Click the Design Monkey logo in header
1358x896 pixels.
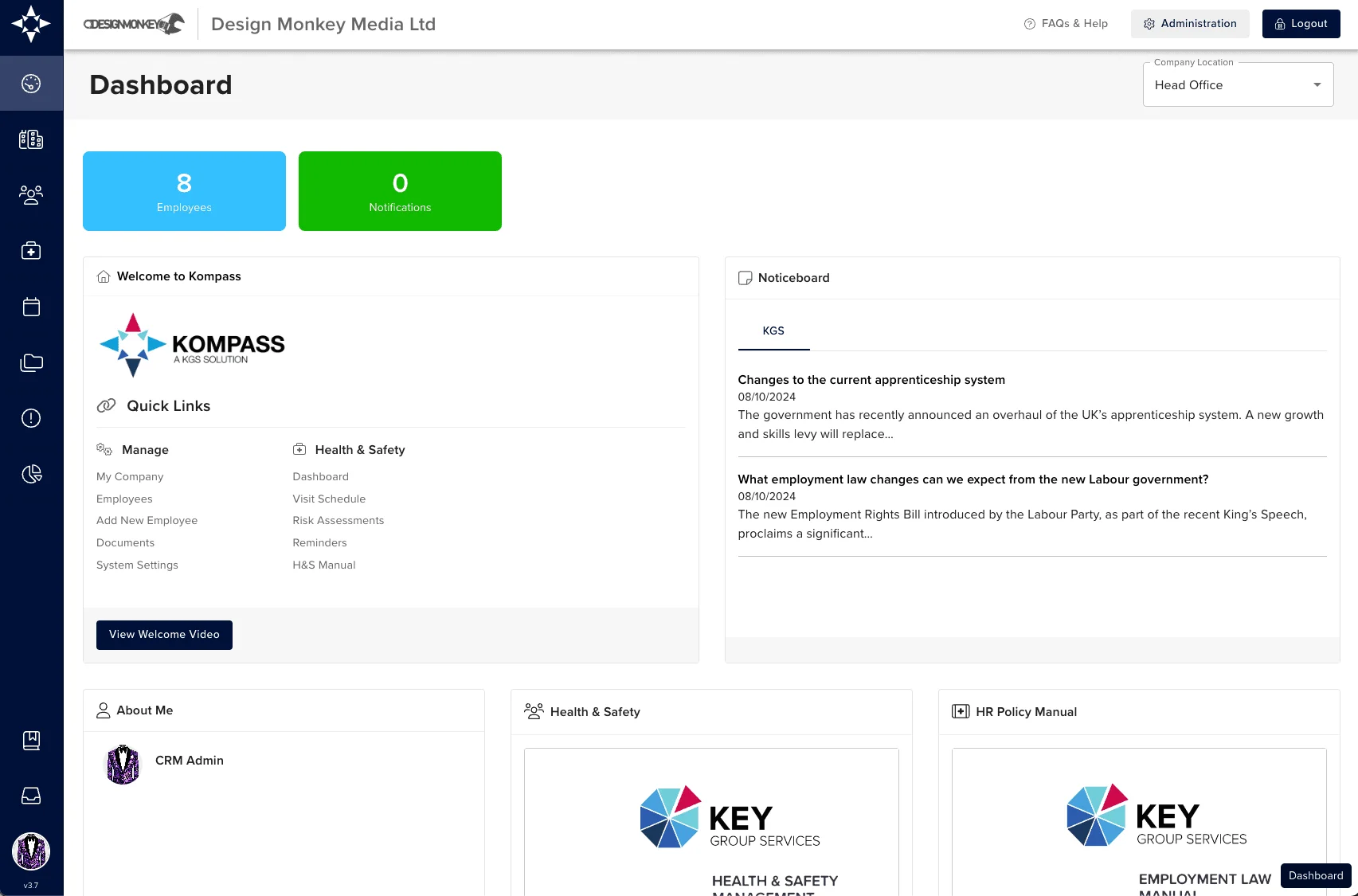pos(134,24)
